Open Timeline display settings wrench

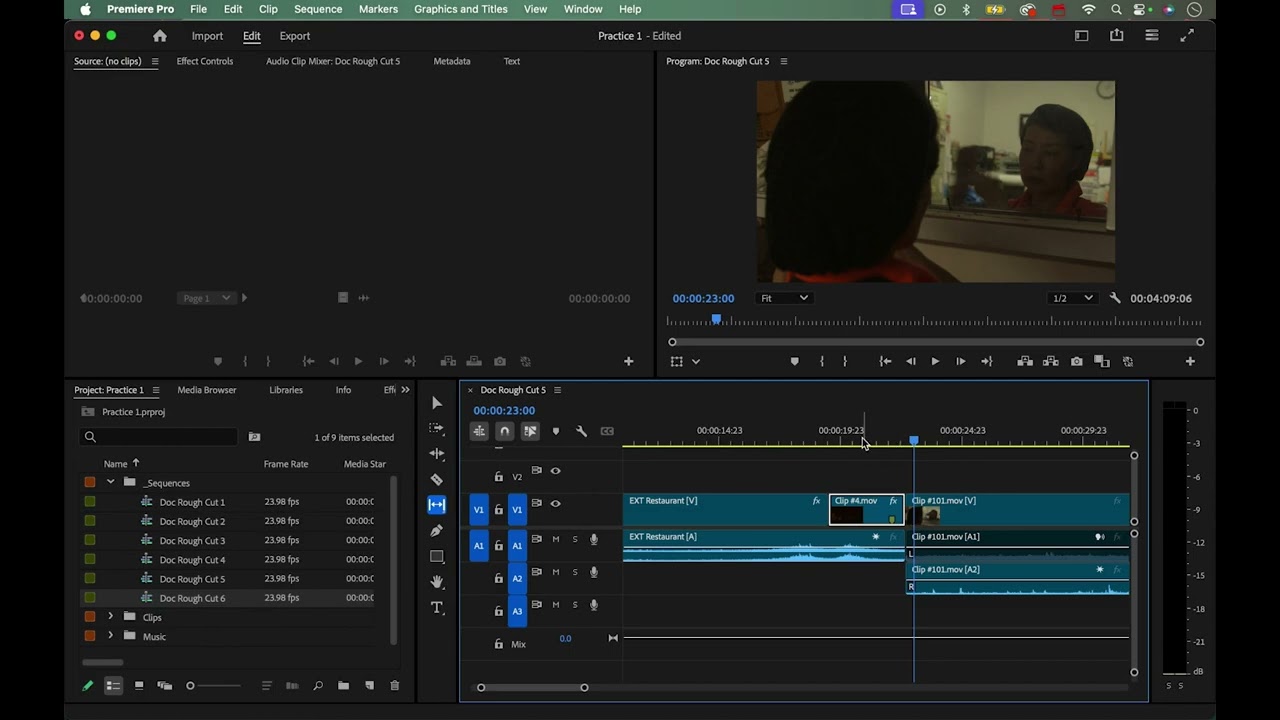(581, 431)
